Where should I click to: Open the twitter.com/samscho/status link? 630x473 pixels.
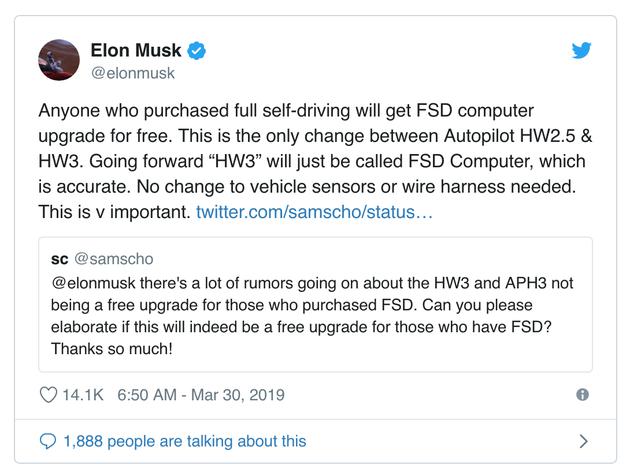tap(314, 212)
